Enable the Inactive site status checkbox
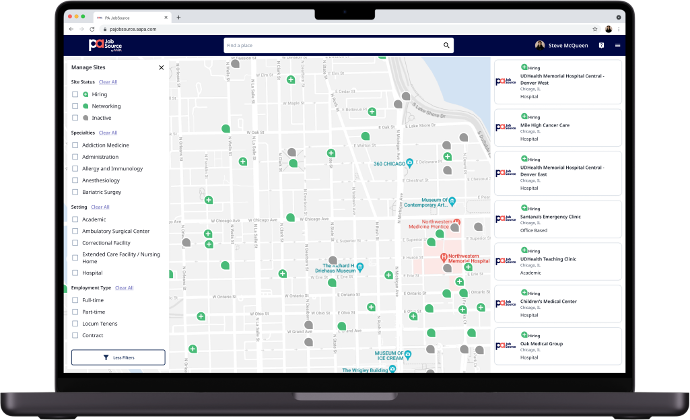 (x=75, y=117)
